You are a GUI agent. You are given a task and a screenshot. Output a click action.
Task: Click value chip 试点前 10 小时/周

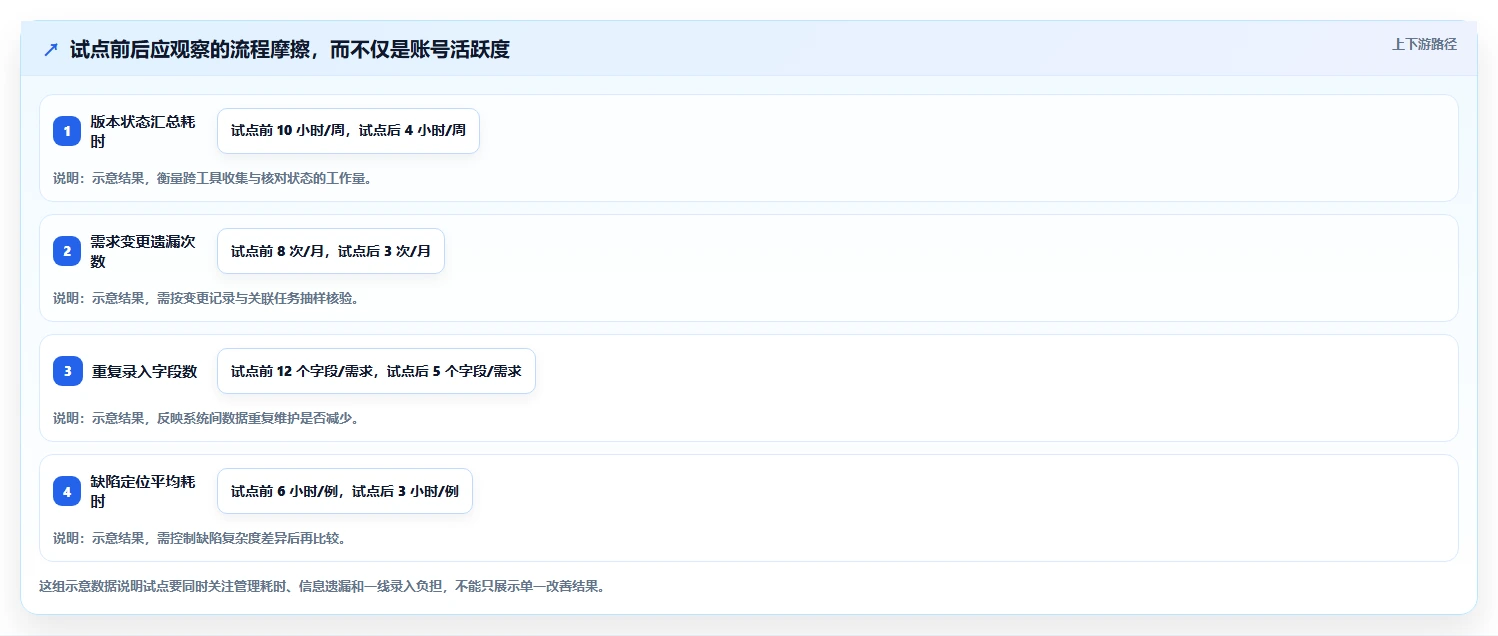(348, 131)
